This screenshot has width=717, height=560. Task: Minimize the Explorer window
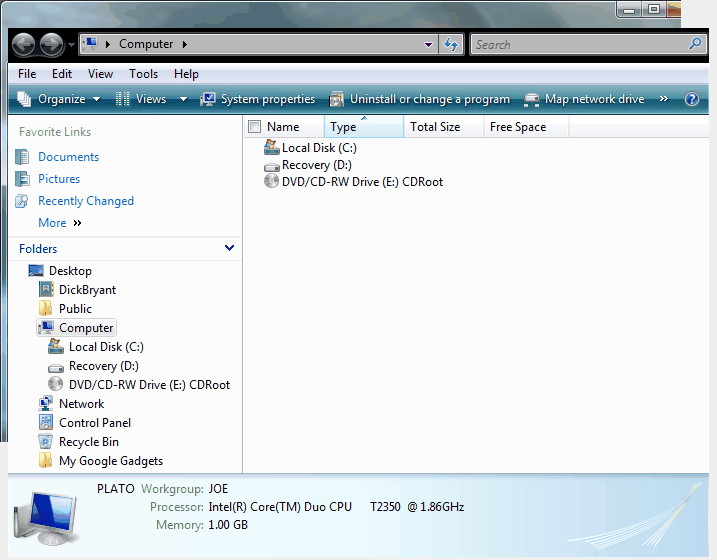pos(630,9)
